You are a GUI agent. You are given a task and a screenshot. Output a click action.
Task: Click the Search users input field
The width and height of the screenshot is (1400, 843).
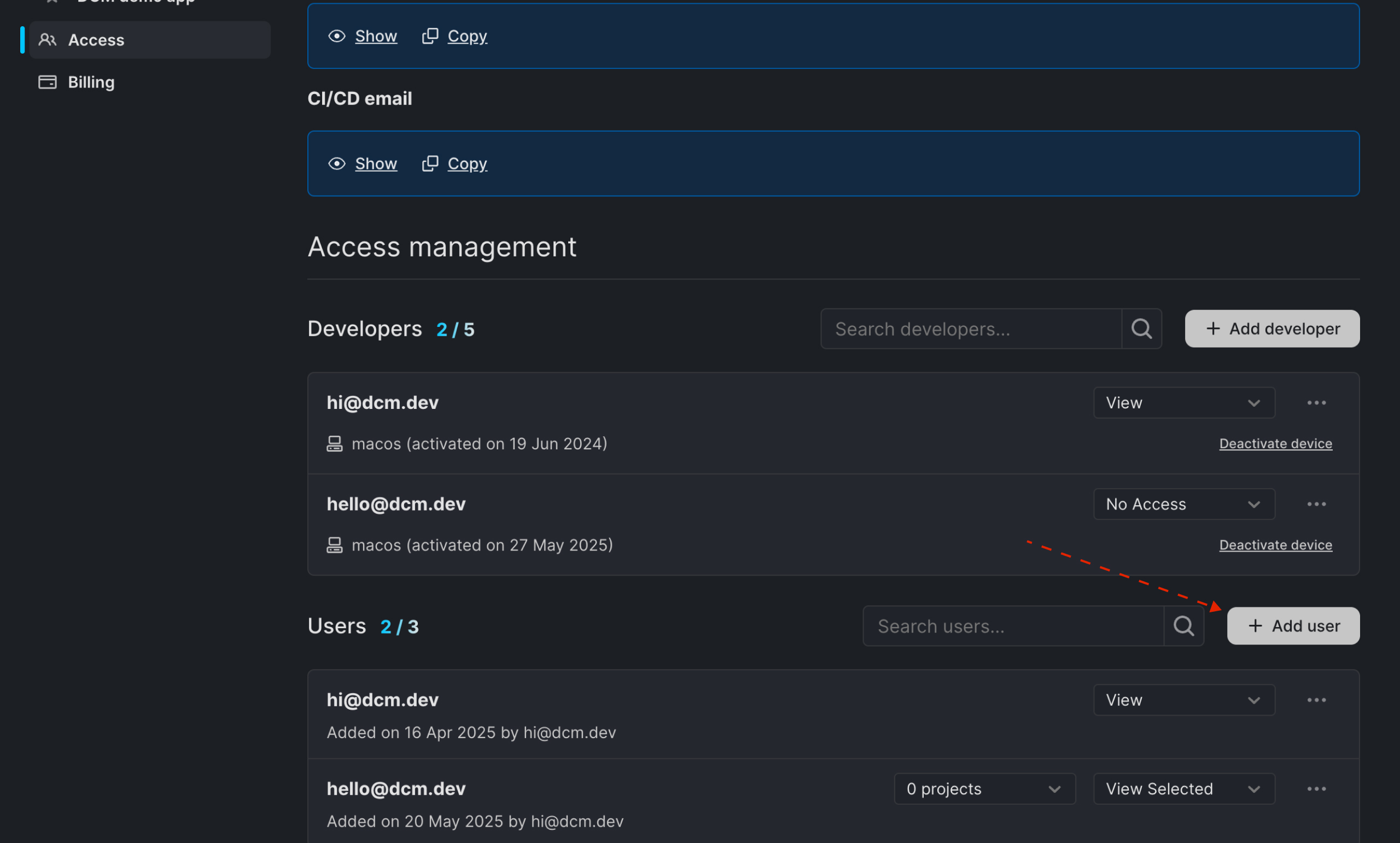[1011, 625]
